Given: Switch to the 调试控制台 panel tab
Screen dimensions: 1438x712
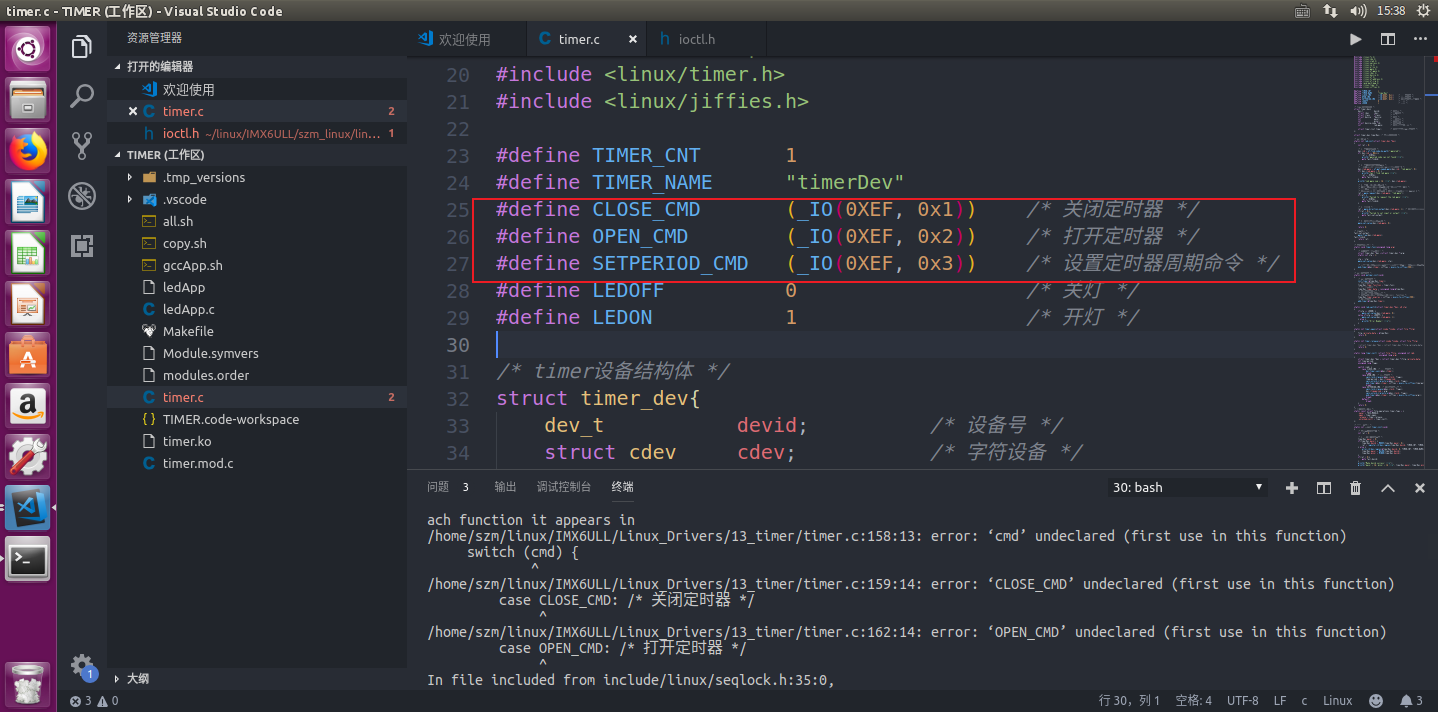Looking at the screenshot, I should point(564,487).
